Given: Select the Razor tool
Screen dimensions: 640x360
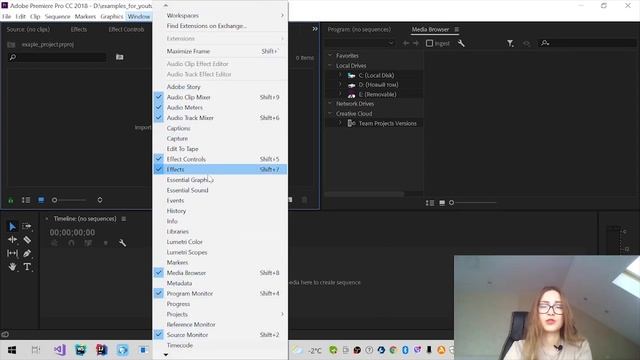Looking at the screenshot, I should coord(27,240).
